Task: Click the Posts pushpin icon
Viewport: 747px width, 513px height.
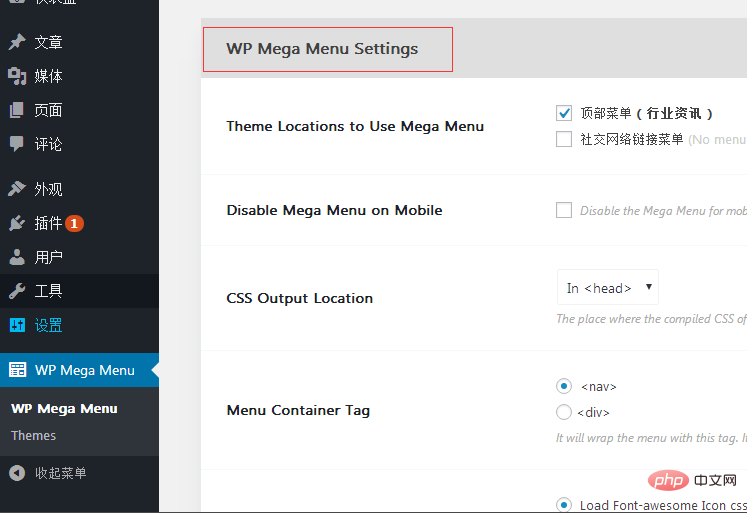Action: [17, 42]
